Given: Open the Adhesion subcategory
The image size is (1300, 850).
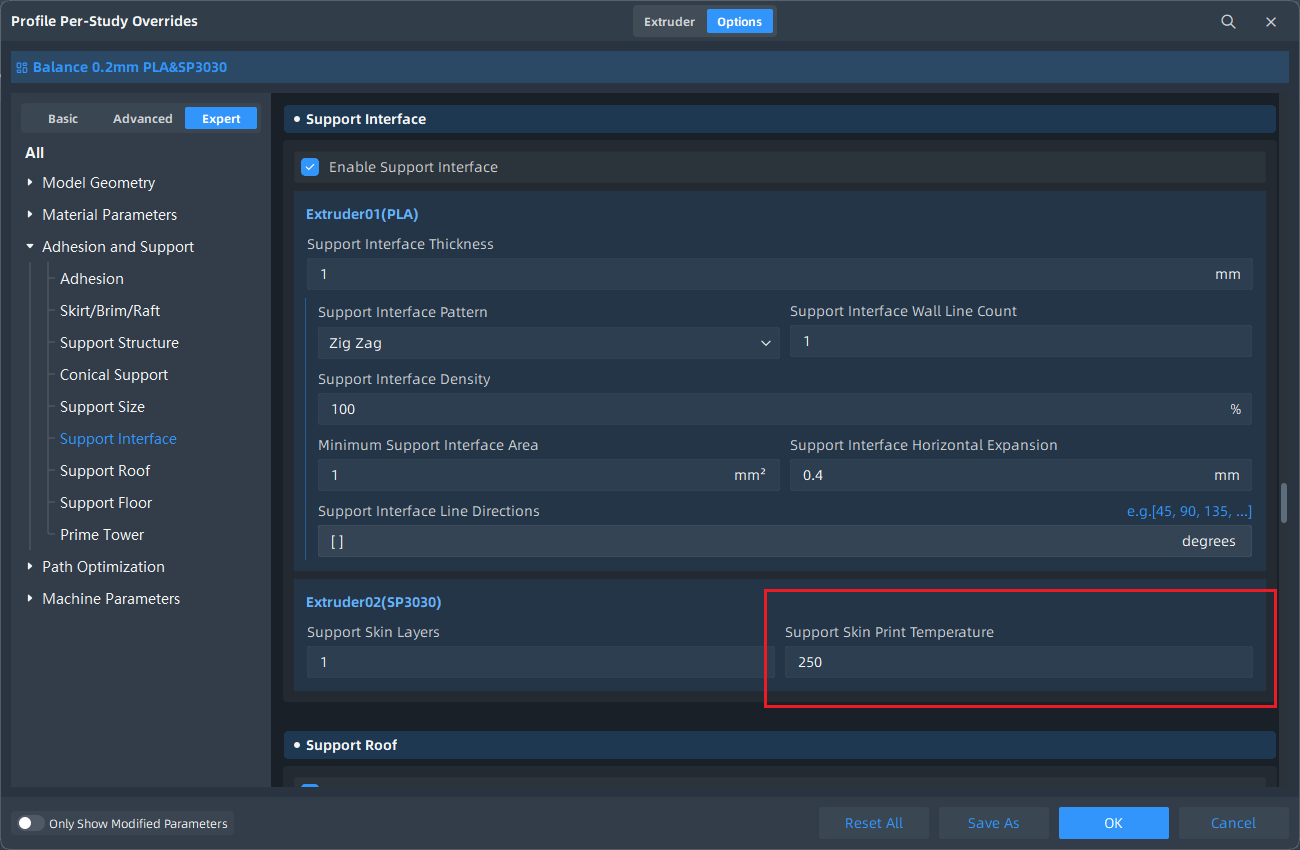Looking at the screenshot, I should [92, 279].
